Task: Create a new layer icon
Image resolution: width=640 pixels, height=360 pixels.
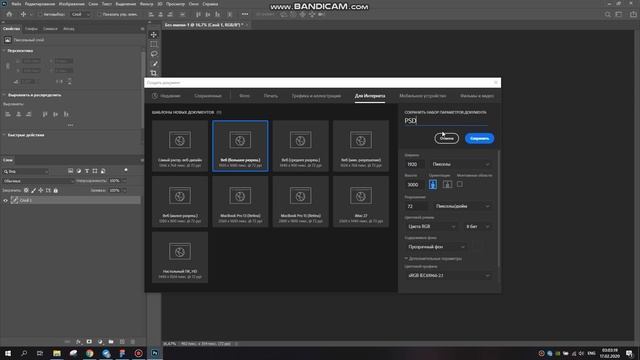Action: 122,342
